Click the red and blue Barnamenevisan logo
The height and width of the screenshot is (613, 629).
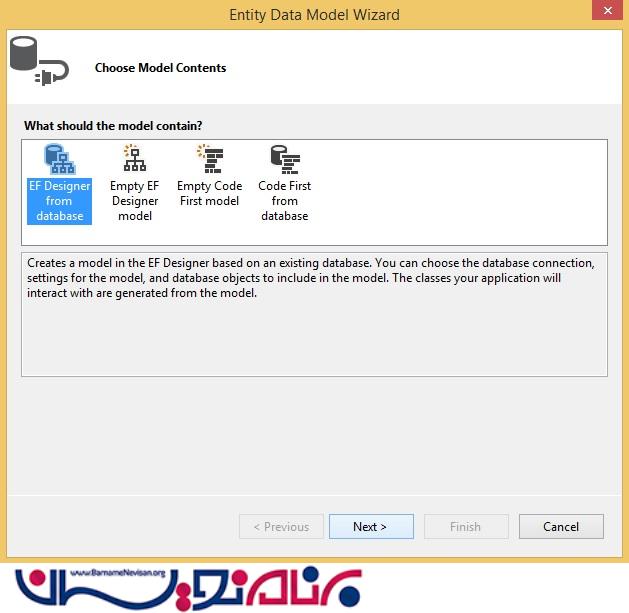(188, 588)
